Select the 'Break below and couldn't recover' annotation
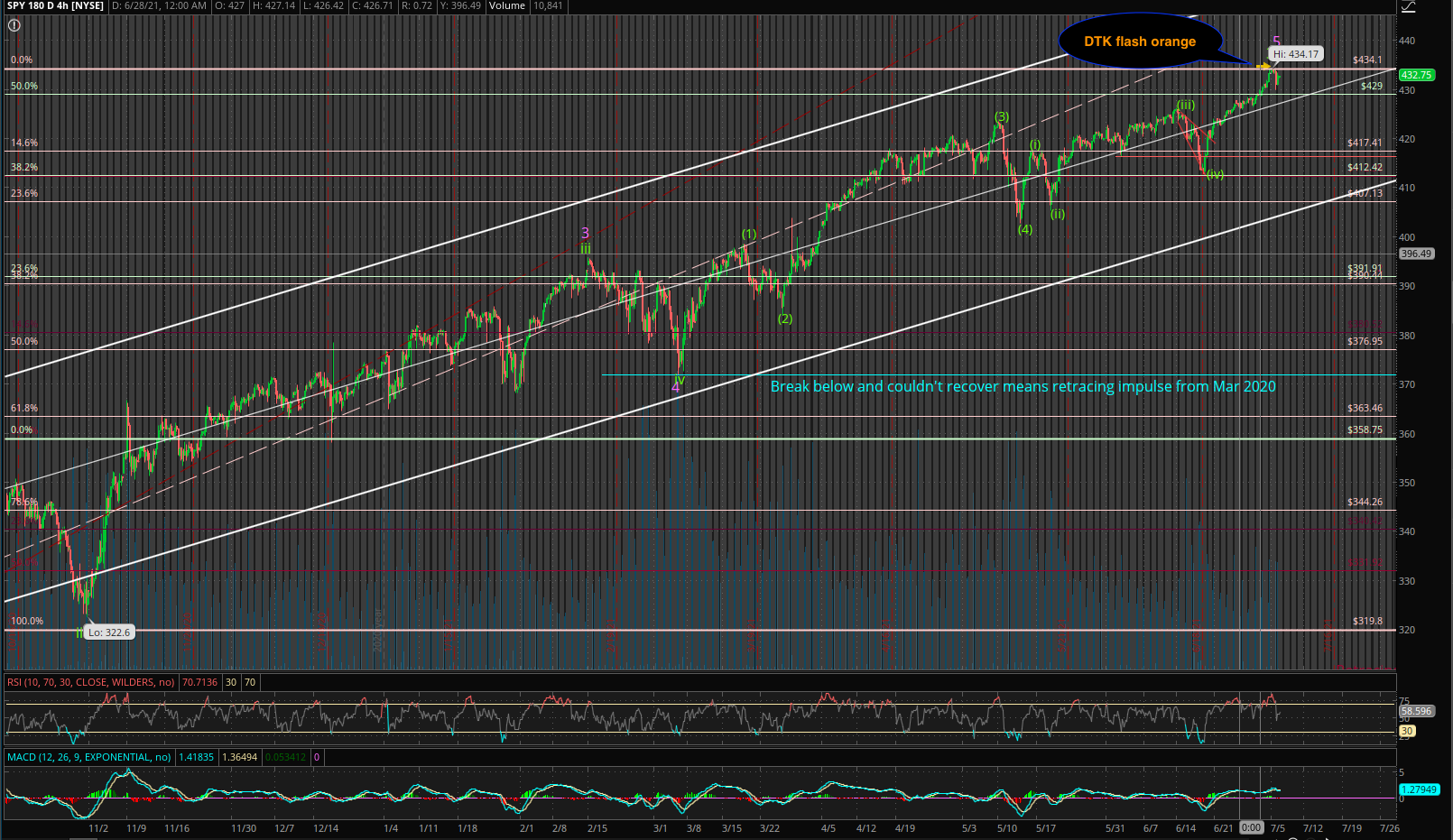 (x=1023, y=386)
